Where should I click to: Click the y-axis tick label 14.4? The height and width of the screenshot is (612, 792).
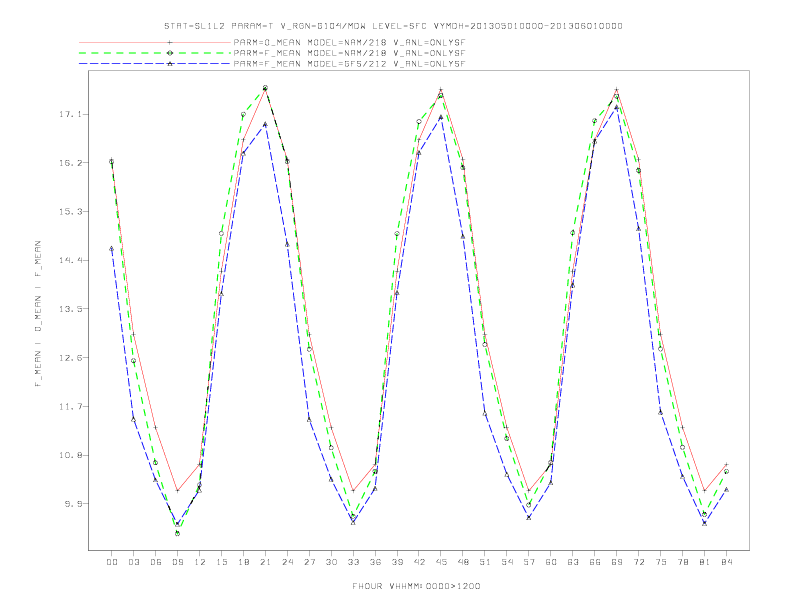(69, 261)
